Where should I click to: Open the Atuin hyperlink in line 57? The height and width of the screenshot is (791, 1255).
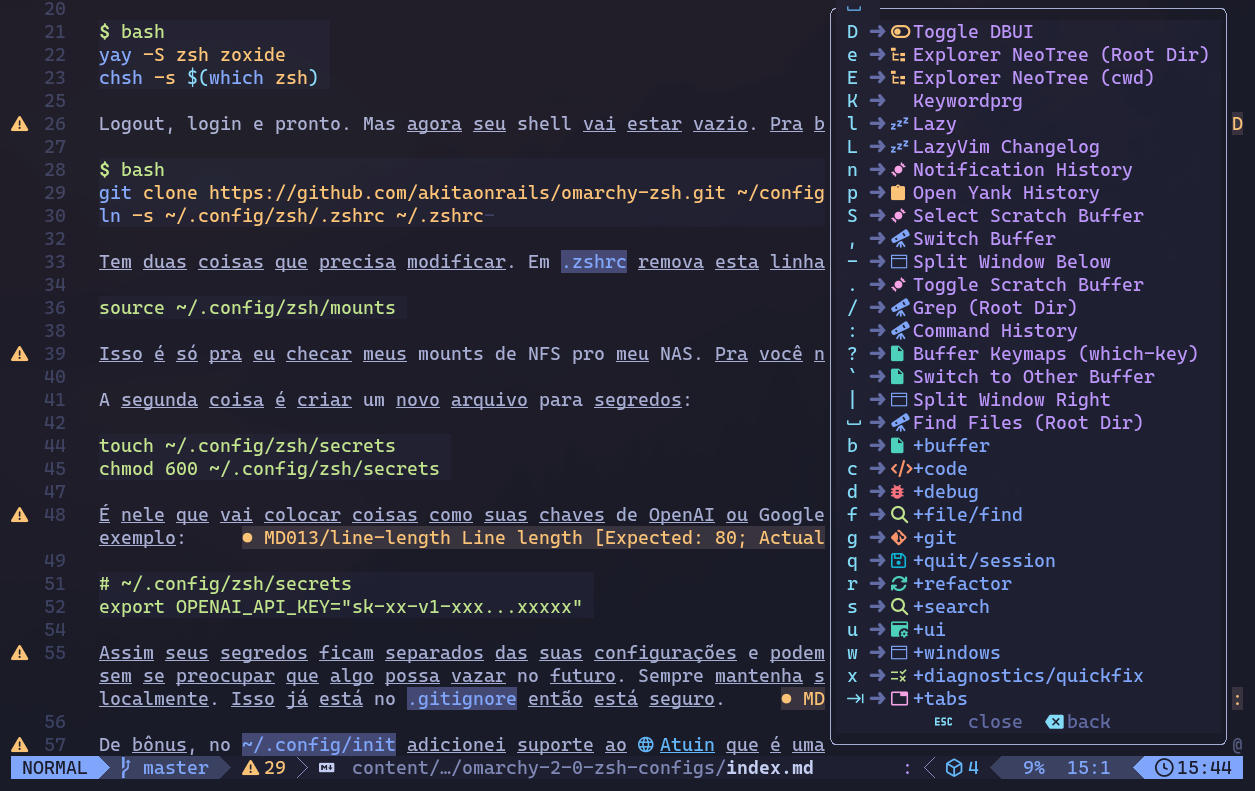click(687, 744)
